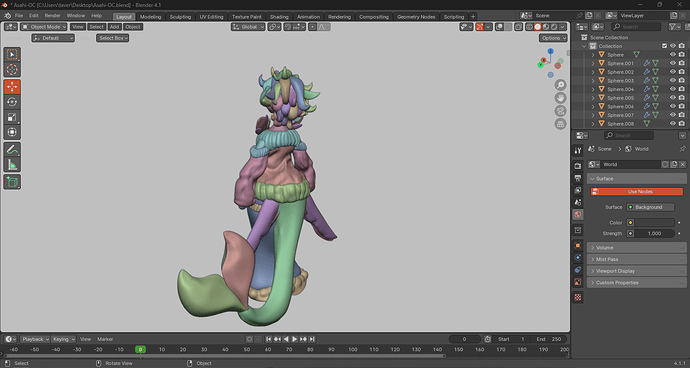This screenshot has height=368, width=690.
Task: Open the timeline Playback popover
Action: (35, 339)
